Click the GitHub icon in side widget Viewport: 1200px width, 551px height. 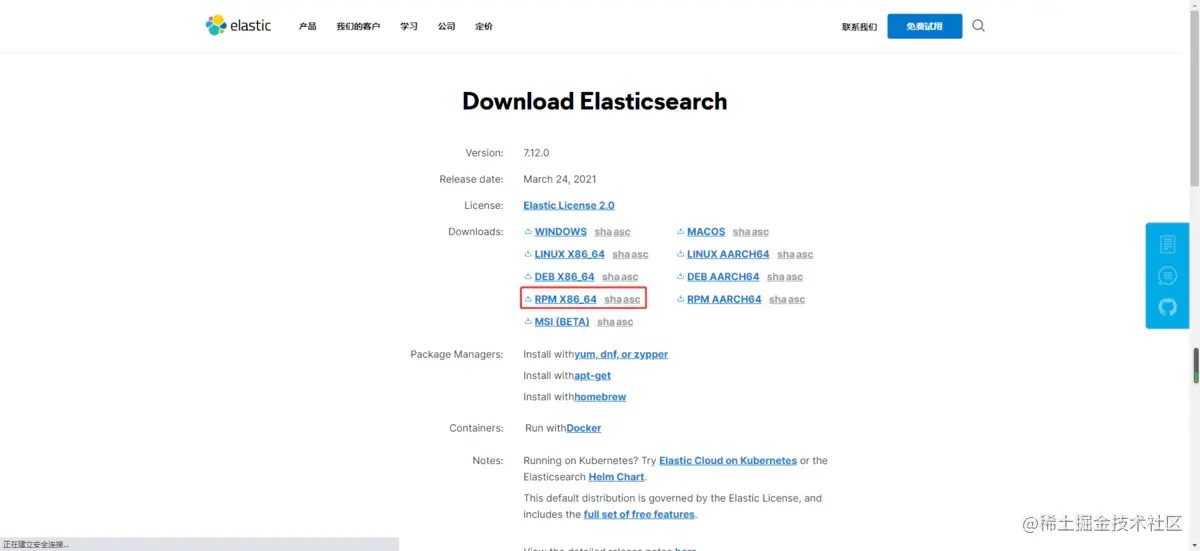(1167, 307)
